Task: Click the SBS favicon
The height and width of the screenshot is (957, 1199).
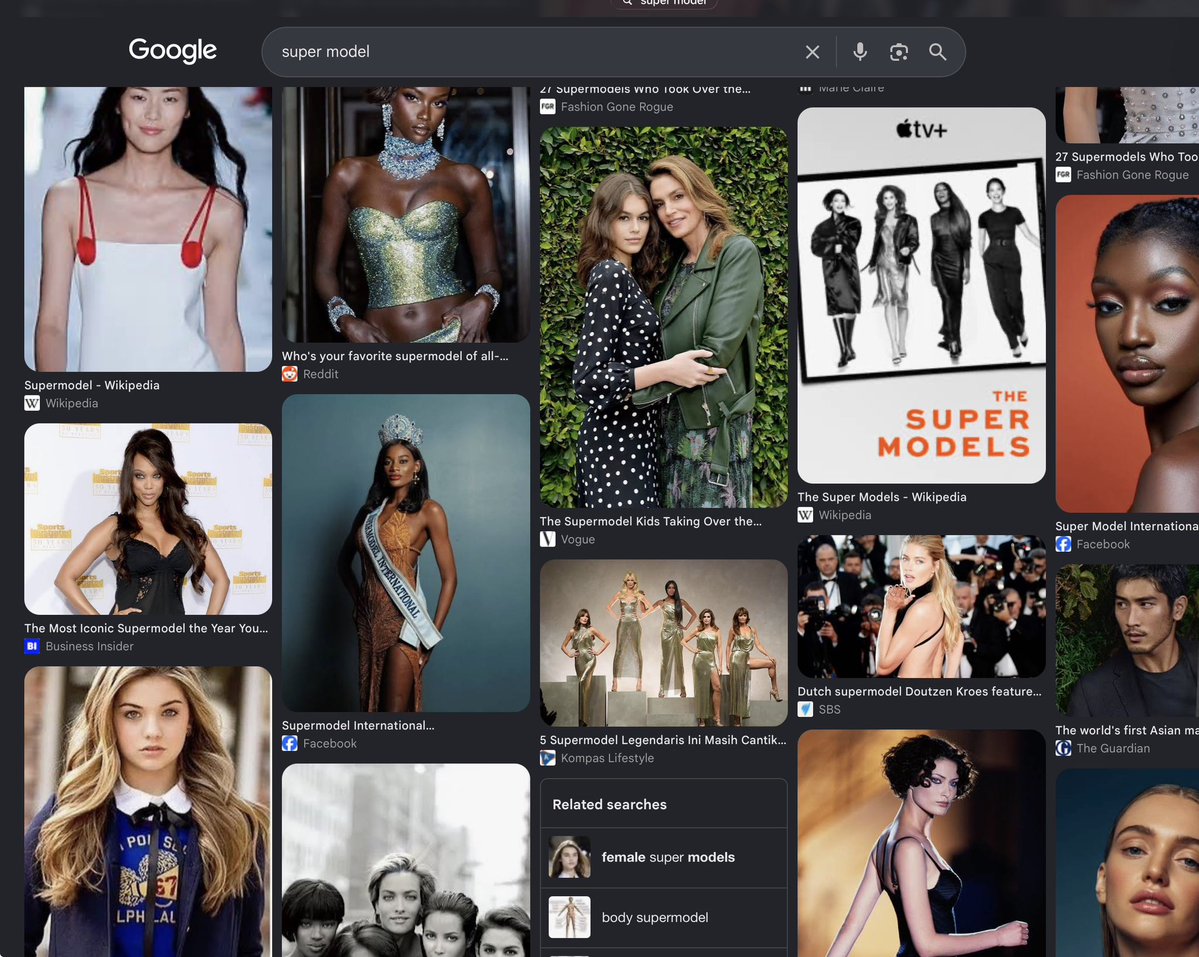Action: (x=805, y=709)
